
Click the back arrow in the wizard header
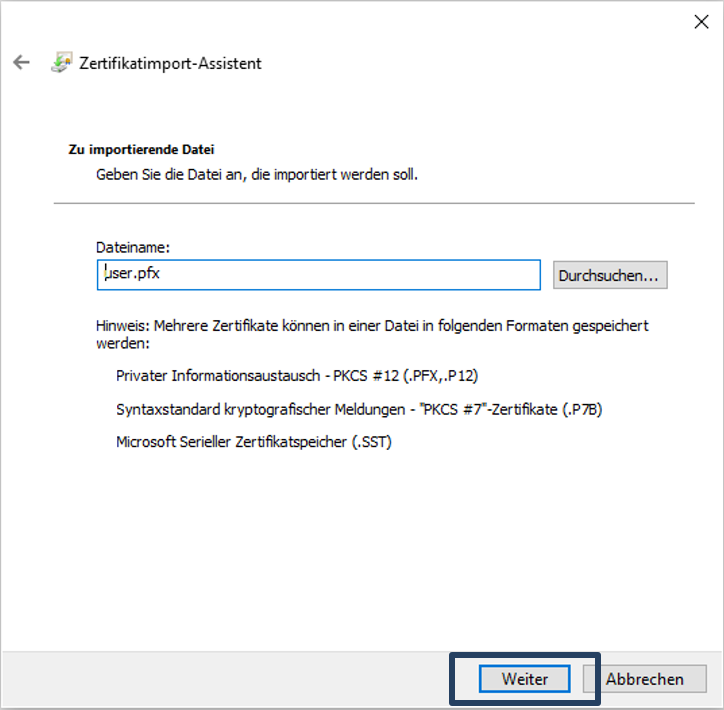(21, 62)
